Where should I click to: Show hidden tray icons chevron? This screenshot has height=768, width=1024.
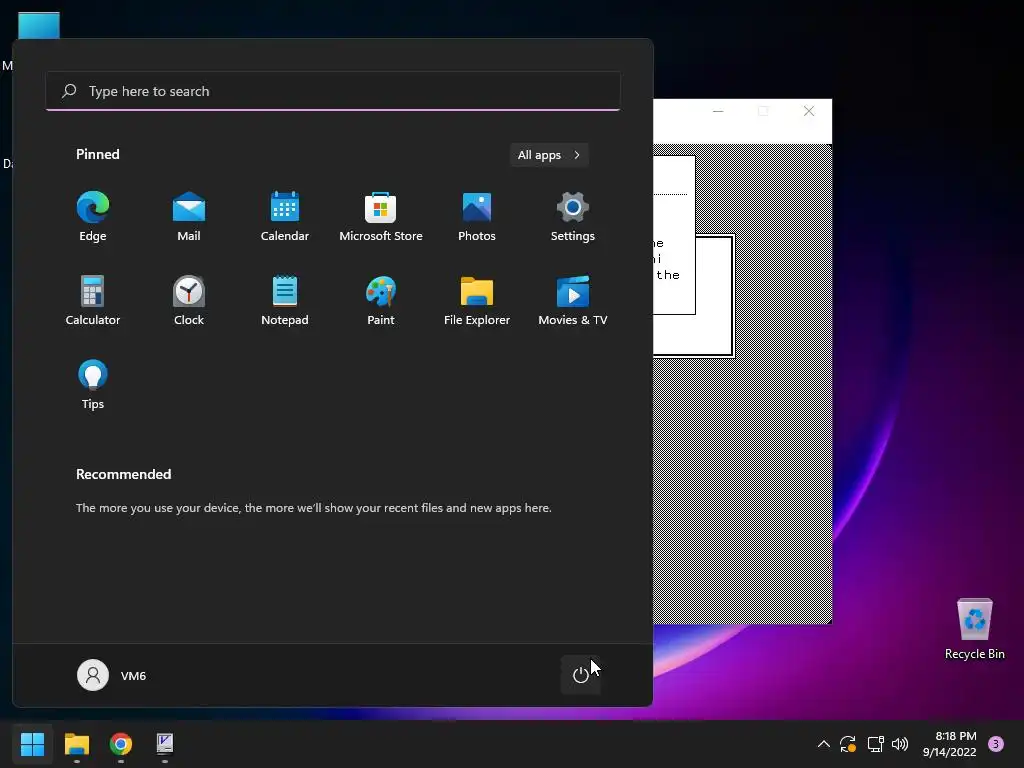[824, 744]
